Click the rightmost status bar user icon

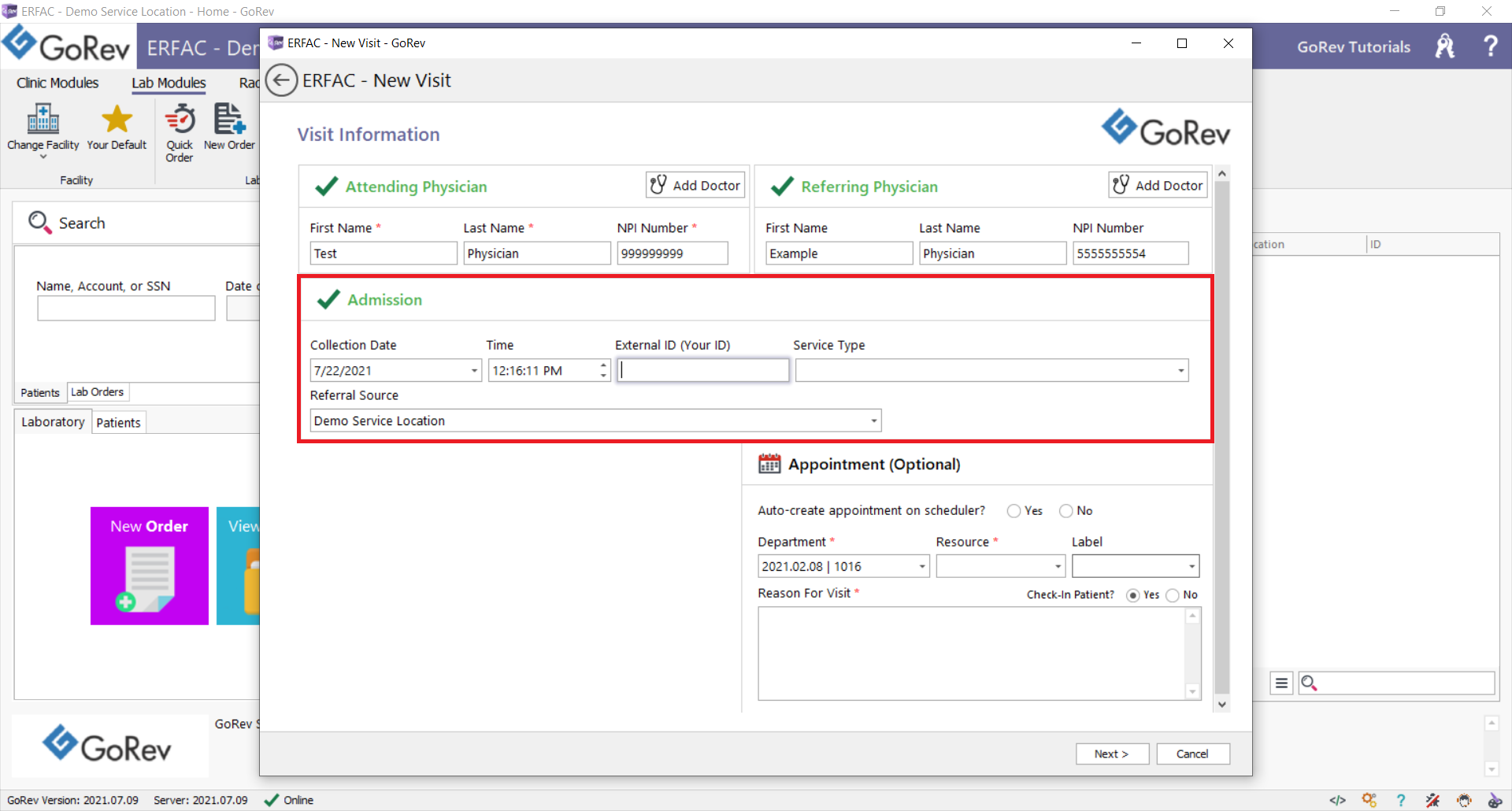1495,800
